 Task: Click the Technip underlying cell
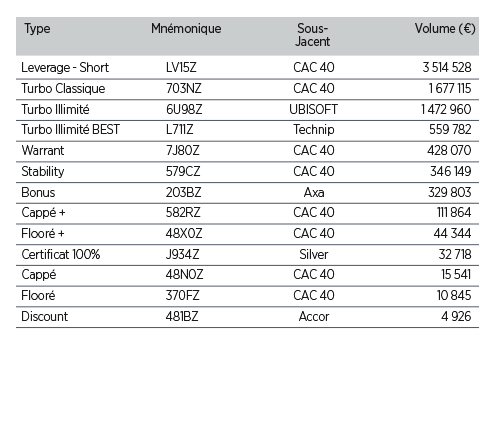coord(314,130)
